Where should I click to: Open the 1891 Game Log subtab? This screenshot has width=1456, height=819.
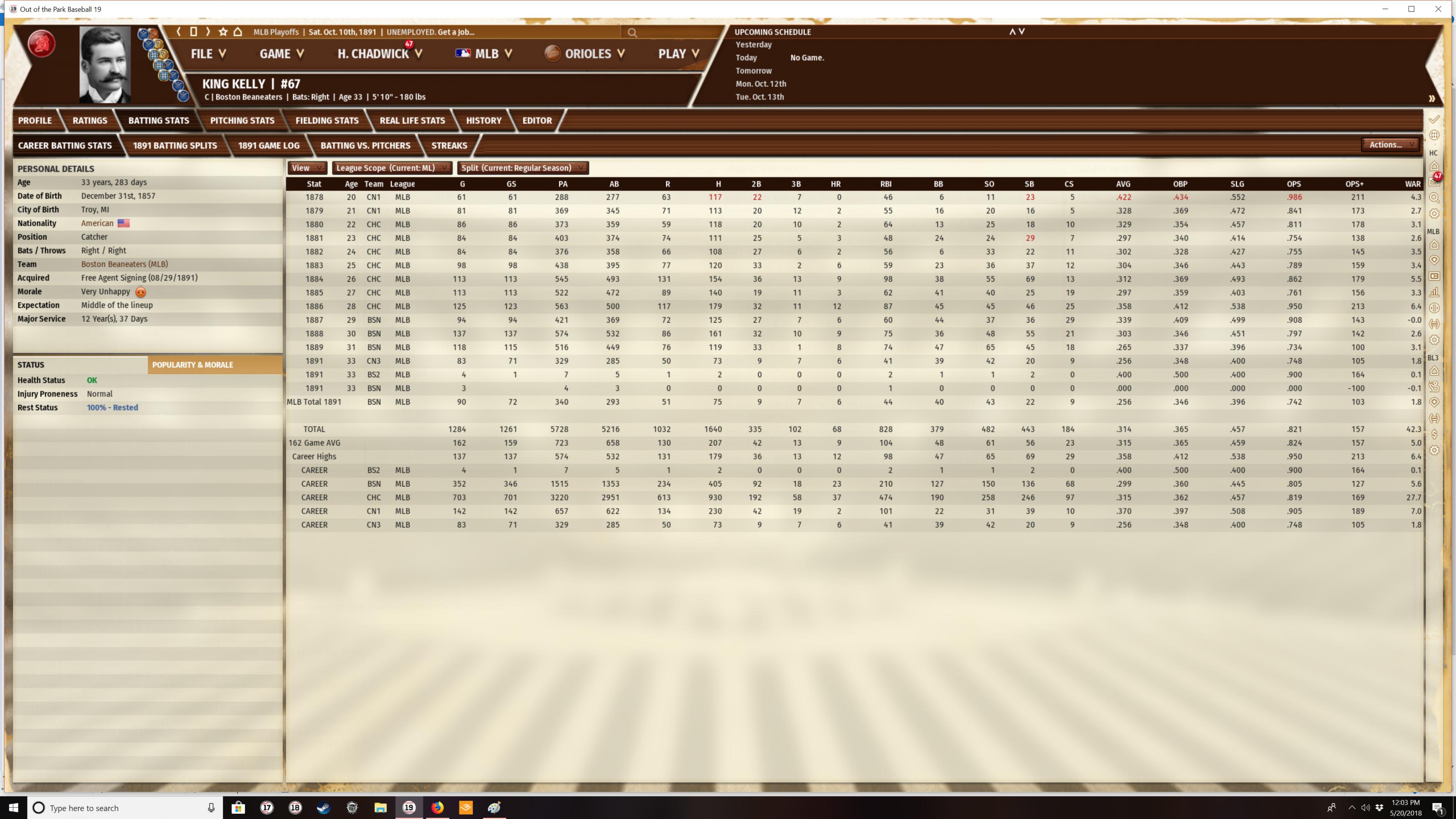(x=269, y=145)
